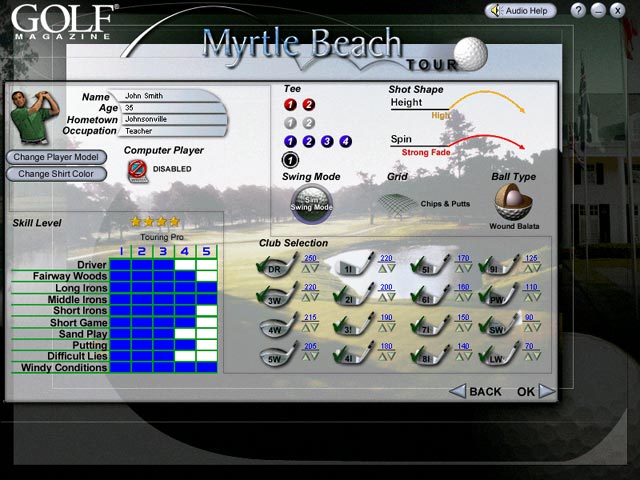
Task: Select the 5W club icon
Action: [x=279, y=354]
